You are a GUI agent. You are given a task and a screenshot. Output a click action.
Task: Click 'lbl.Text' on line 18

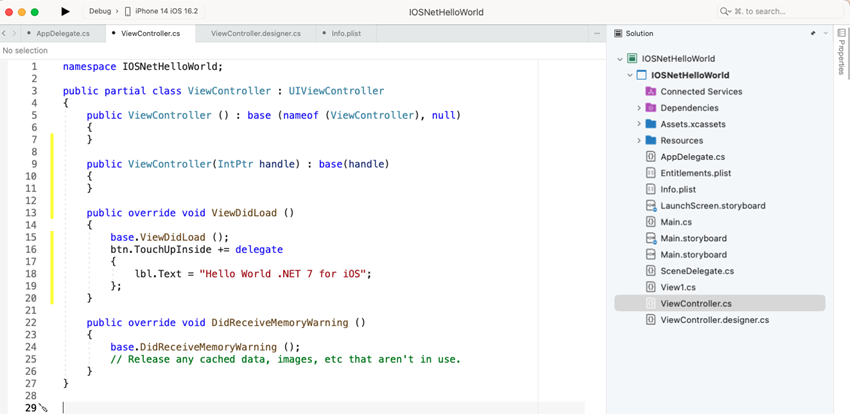158,274
